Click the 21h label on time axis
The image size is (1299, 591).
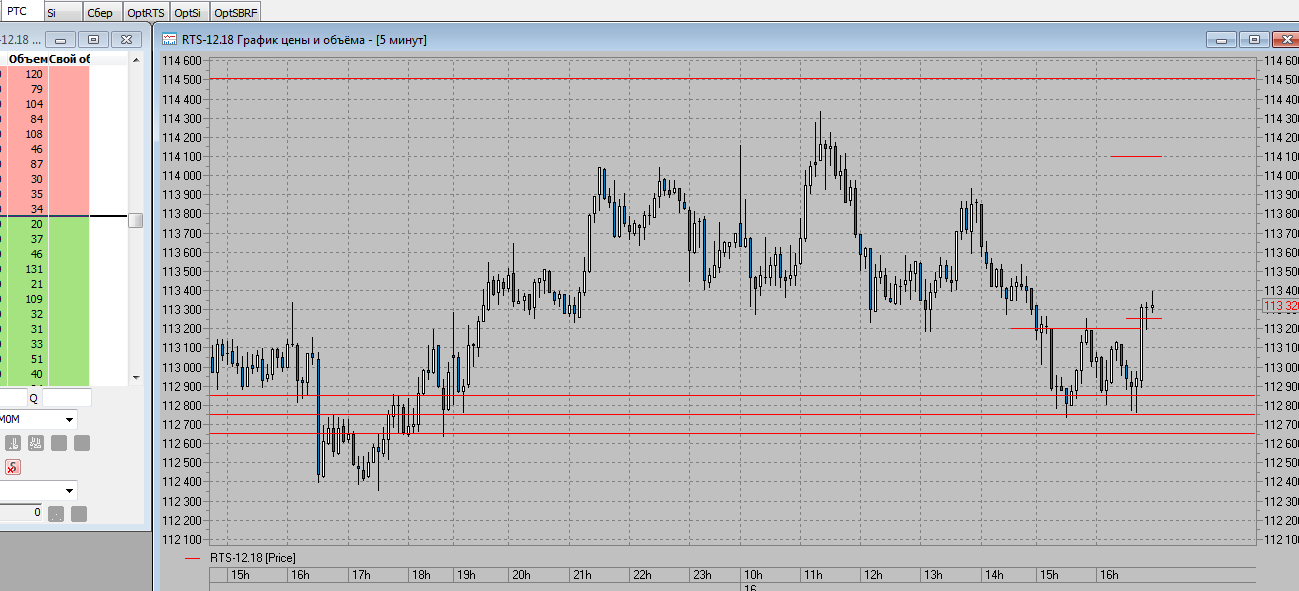(x=582, y=575)
